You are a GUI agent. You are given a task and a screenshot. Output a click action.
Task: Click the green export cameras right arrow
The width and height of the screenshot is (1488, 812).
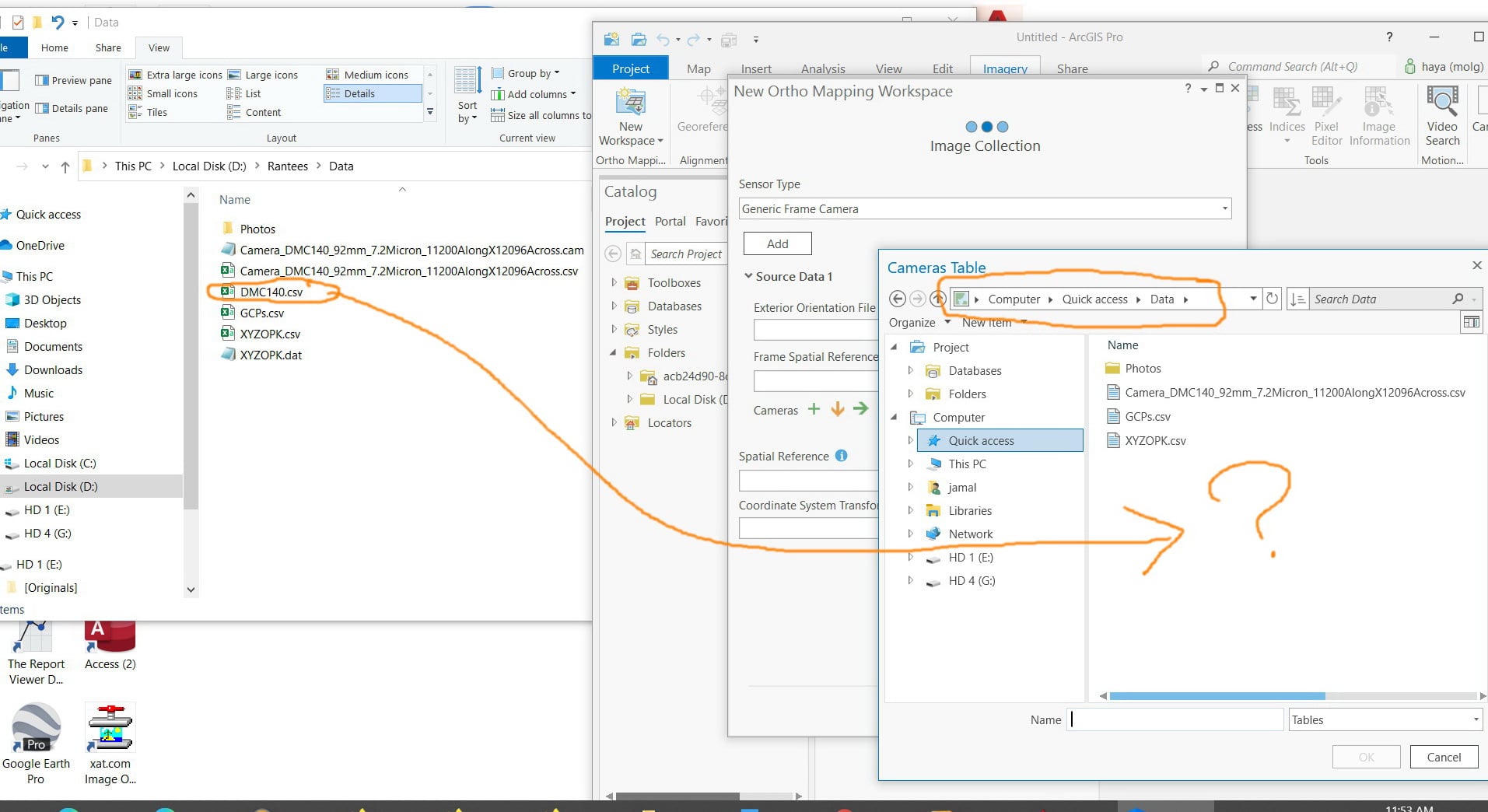(x=860, y=408)
